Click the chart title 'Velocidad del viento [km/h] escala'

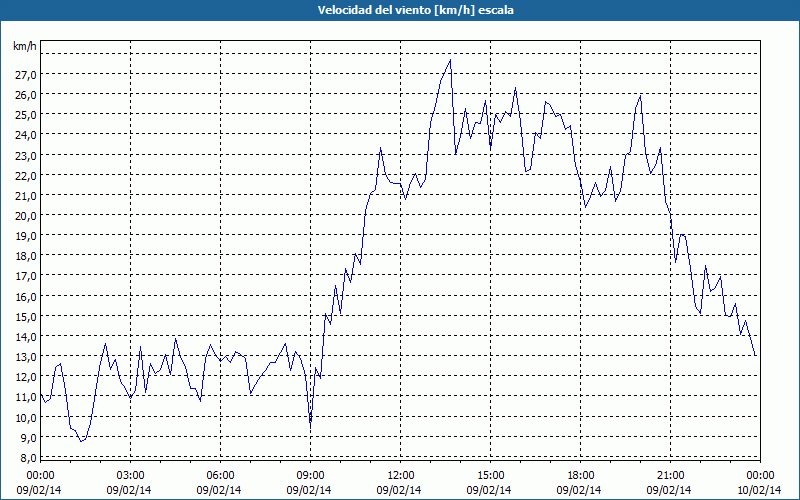(415, 10)
